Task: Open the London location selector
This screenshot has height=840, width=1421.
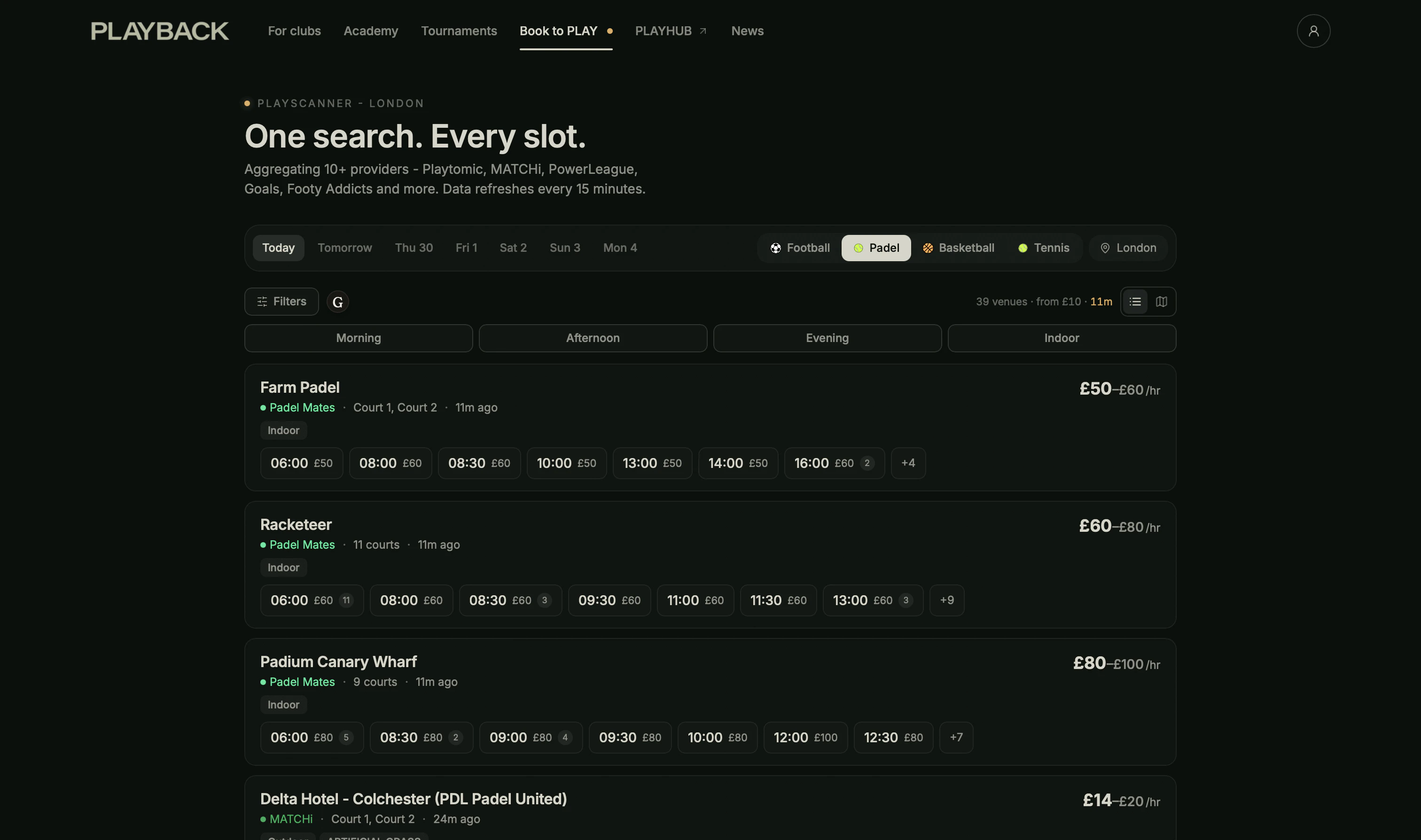Action: (x=1128, y=248)
